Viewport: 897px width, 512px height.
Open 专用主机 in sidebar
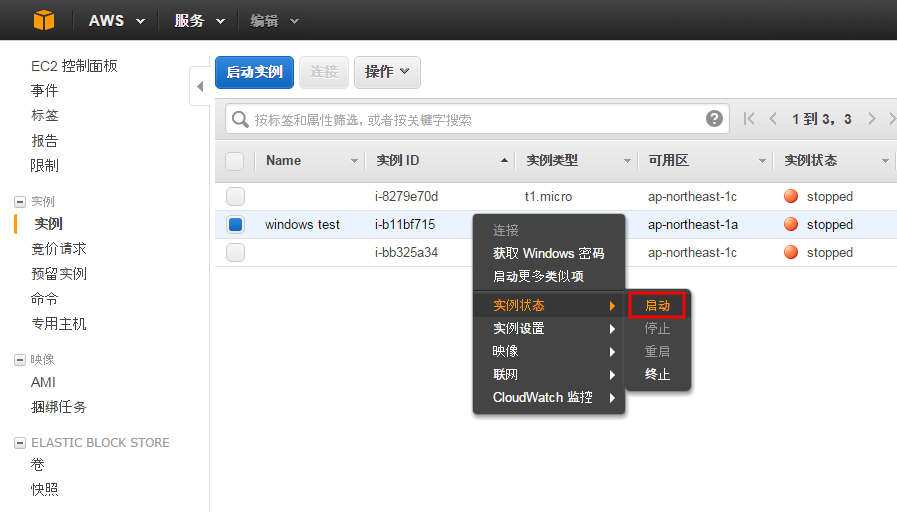pyautogui.click(x=59, y=324)
